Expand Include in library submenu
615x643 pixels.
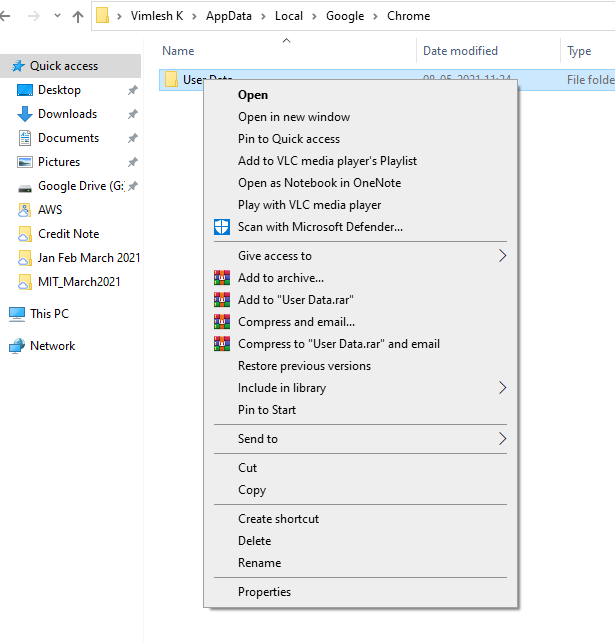pyautogui.click(x=360, y=388)
